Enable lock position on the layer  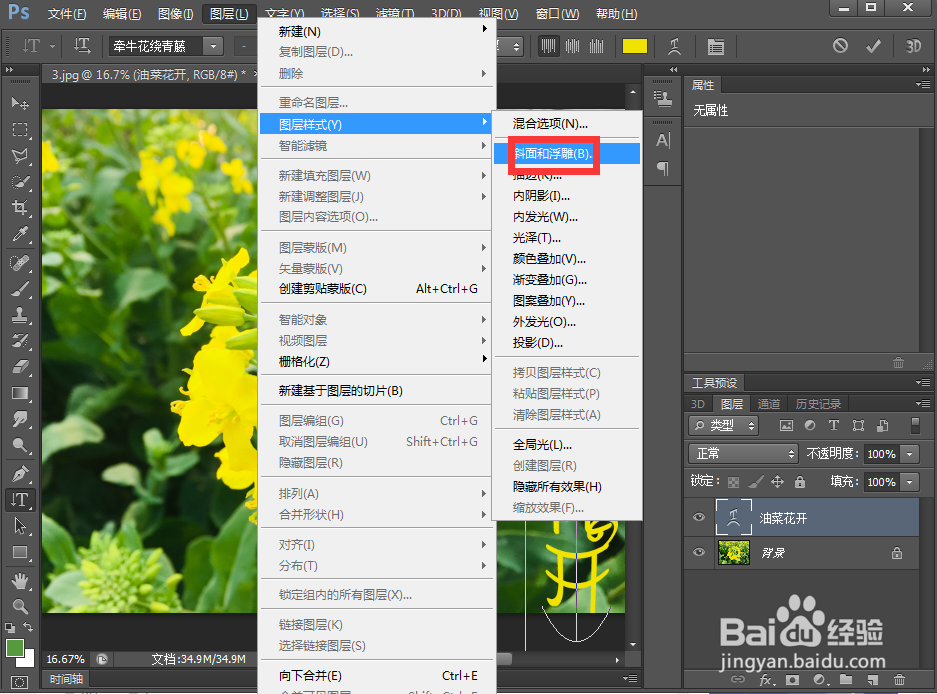pyautogui.click(x=777, y=482)
